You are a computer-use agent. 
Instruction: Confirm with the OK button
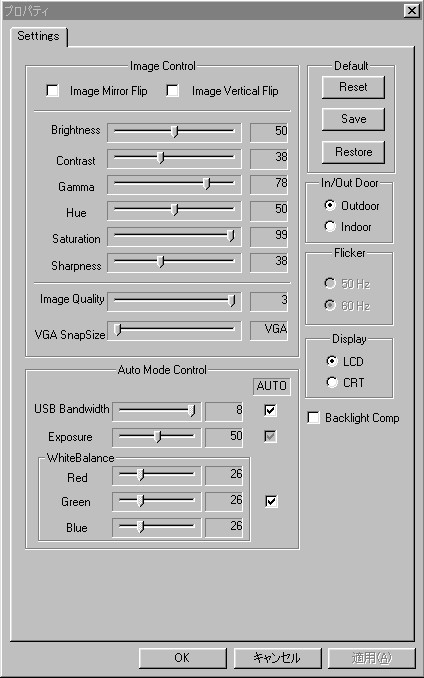[182, 658]
